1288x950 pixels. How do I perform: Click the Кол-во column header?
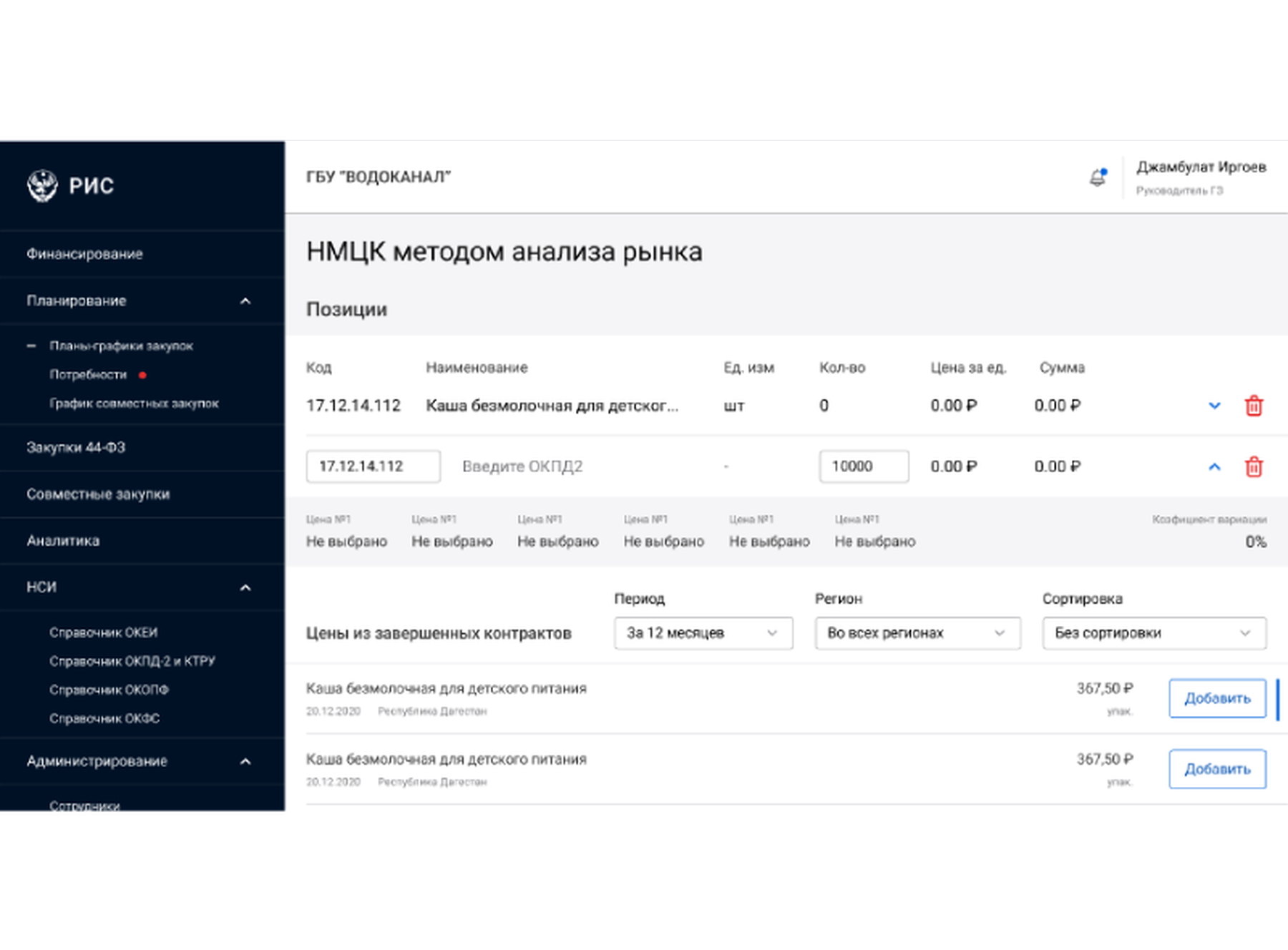tap(842, 368)
